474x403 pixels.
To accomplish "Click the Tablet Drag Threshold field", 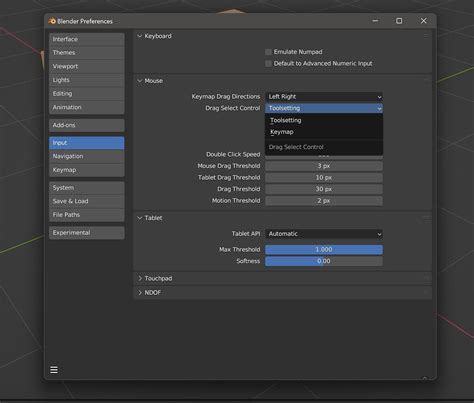I will pos(324,178).
